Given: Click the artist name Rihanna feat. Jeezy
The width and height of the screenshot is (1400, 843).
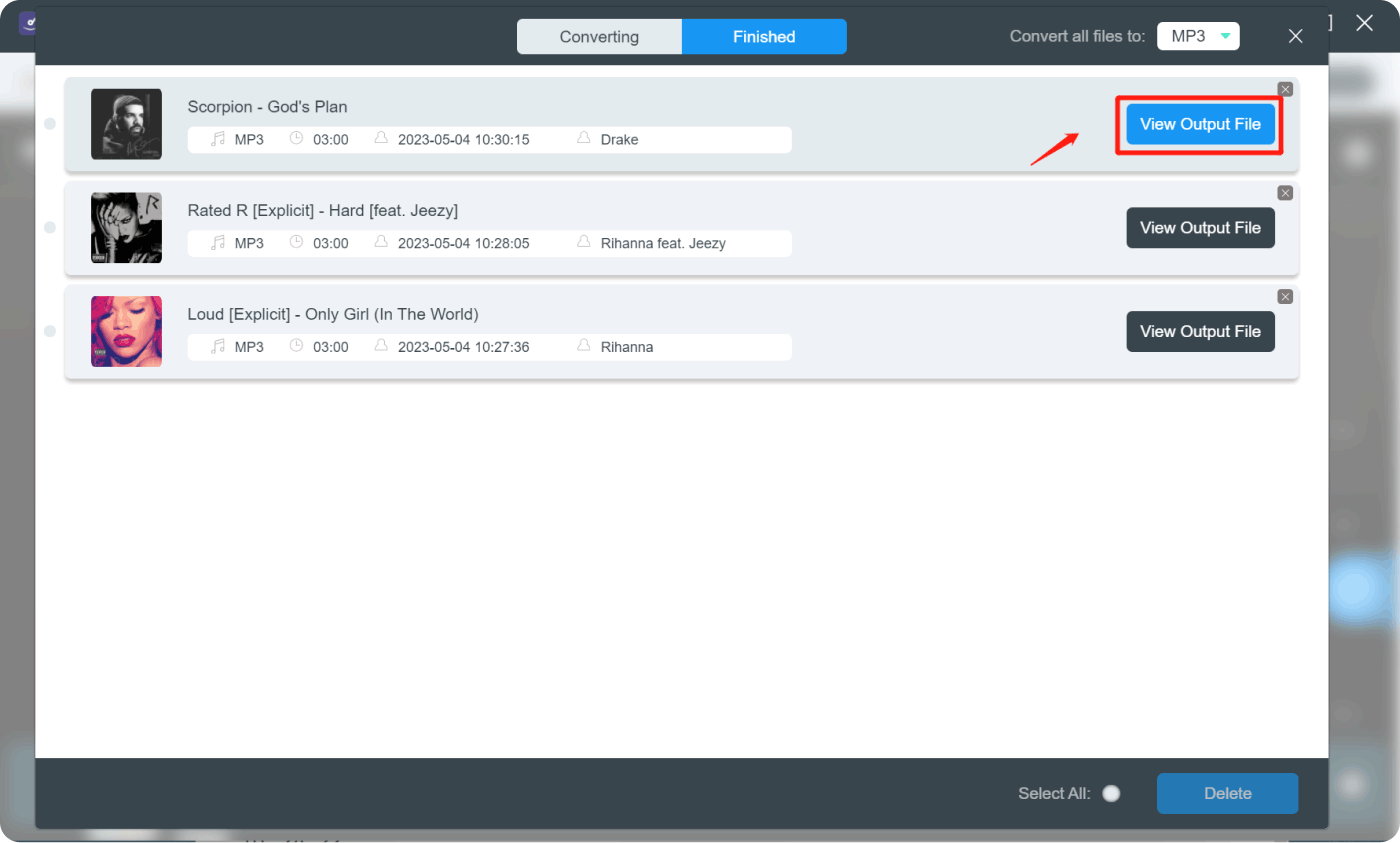Looking at the screenshot, I should (x=663, y=243).
